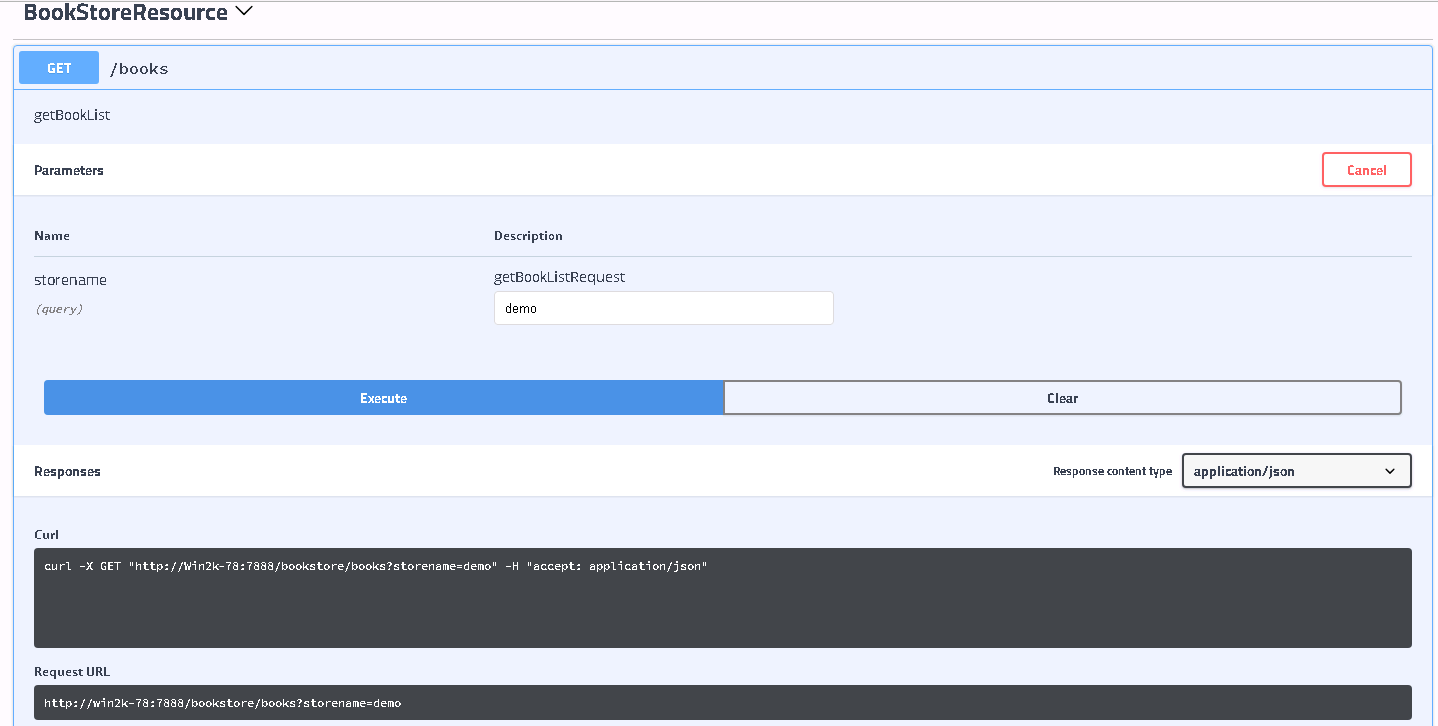1438x726 pixels.
Task: Click the getBookListRequest description text
Action: (x=559, y=277)
